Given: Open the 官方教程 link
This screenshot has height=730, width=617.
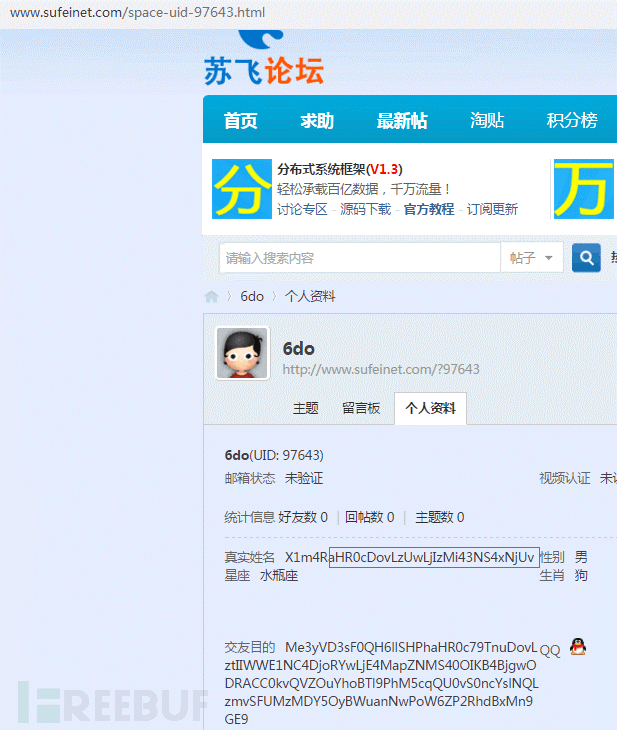Looking at the screenshot, I should point(429,210).
